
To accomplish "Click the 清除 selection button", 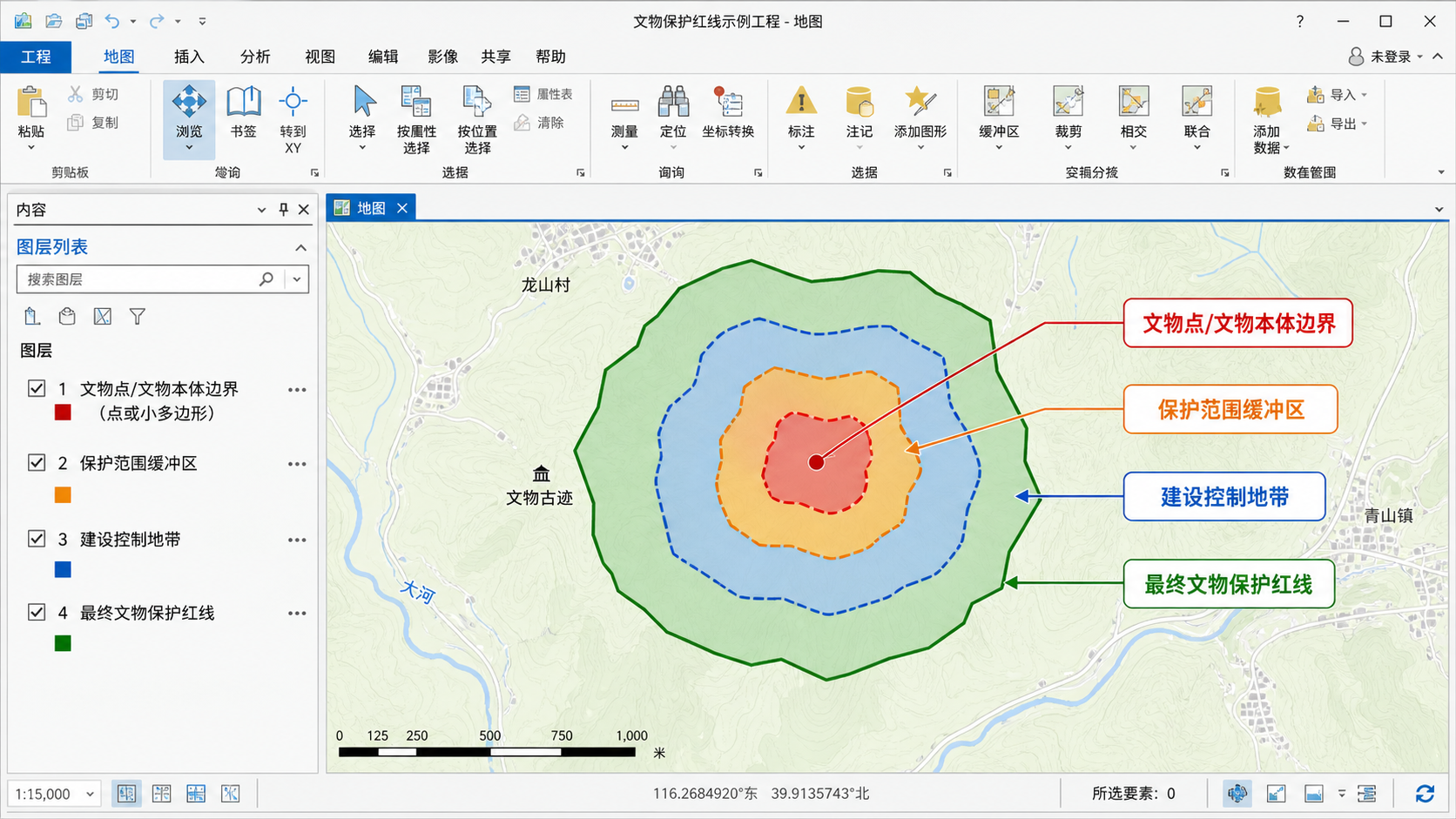I will click(539, 123).
